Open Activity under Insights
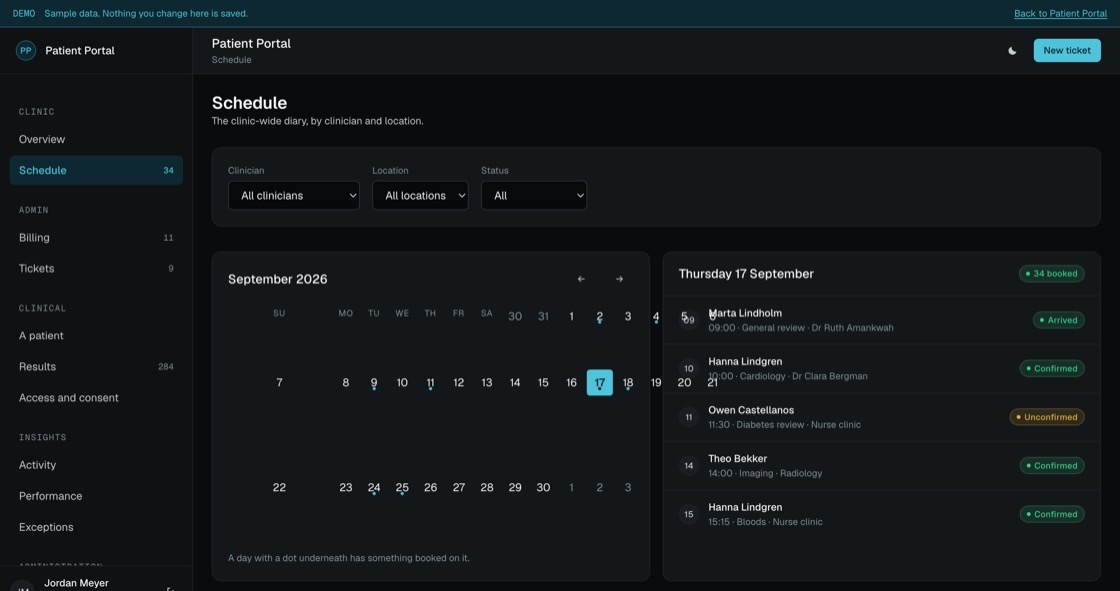Viewport: 1120px width, 591px height. click(96, 465)
